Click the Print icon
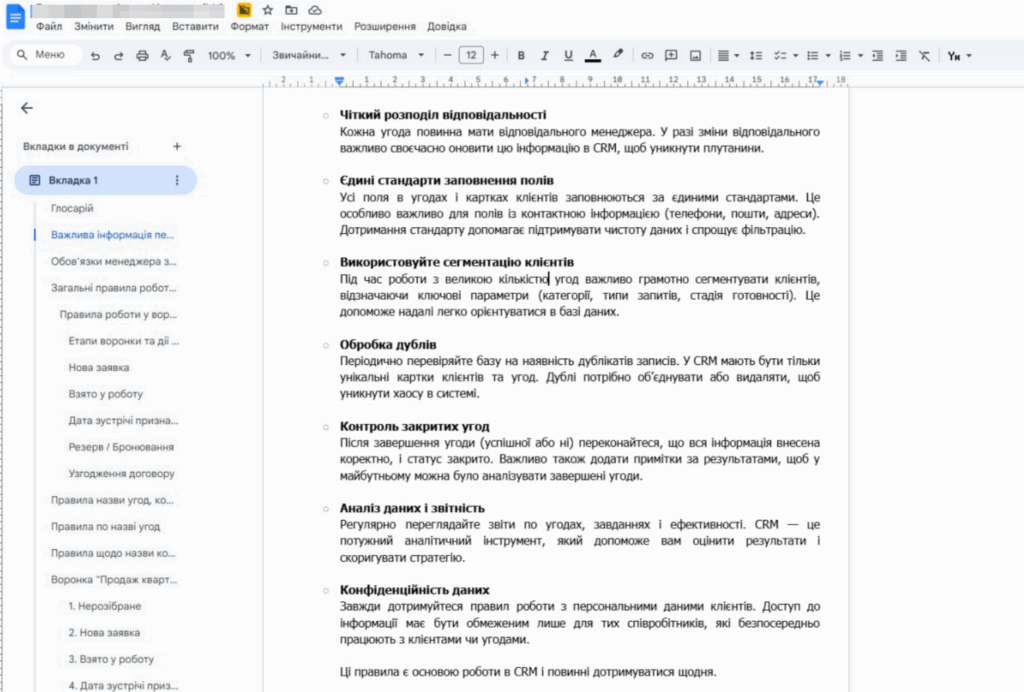 coord(142,56)
